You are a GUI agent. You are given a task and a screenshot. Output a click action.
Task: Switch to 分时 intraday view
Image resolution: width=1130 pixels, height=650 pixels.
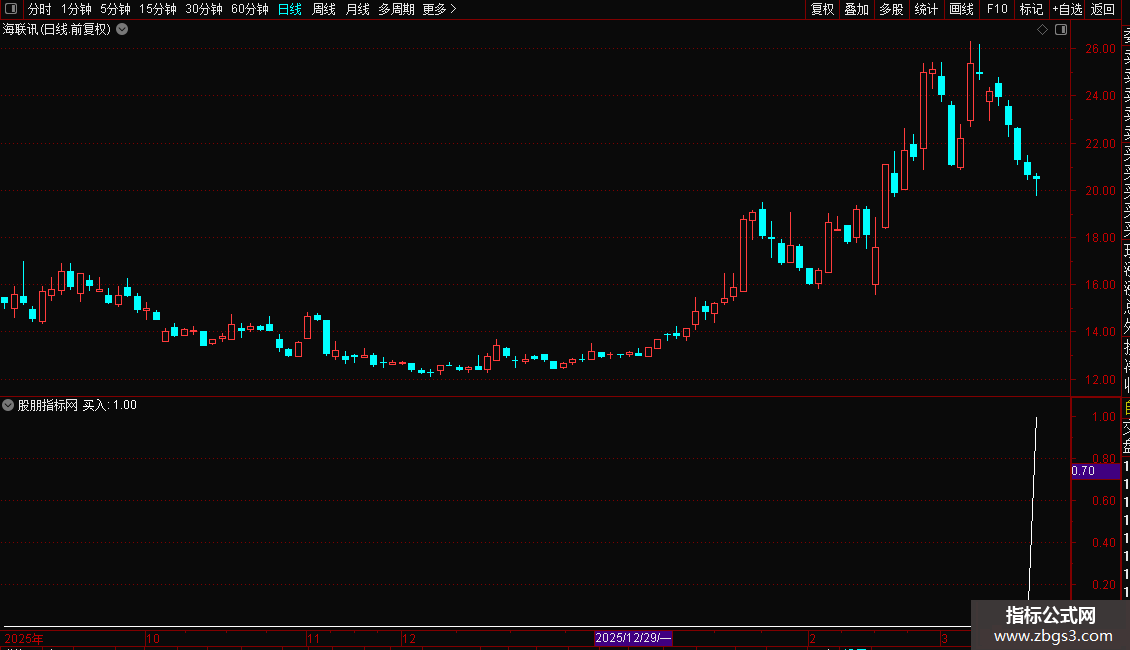pos(40,9)
